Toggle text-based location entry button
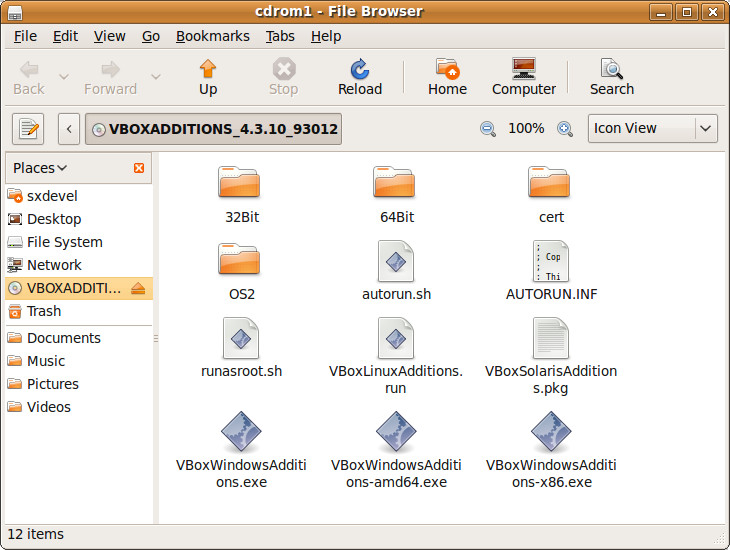This screenshot has width=730, height=550. [x=28, y=129]
